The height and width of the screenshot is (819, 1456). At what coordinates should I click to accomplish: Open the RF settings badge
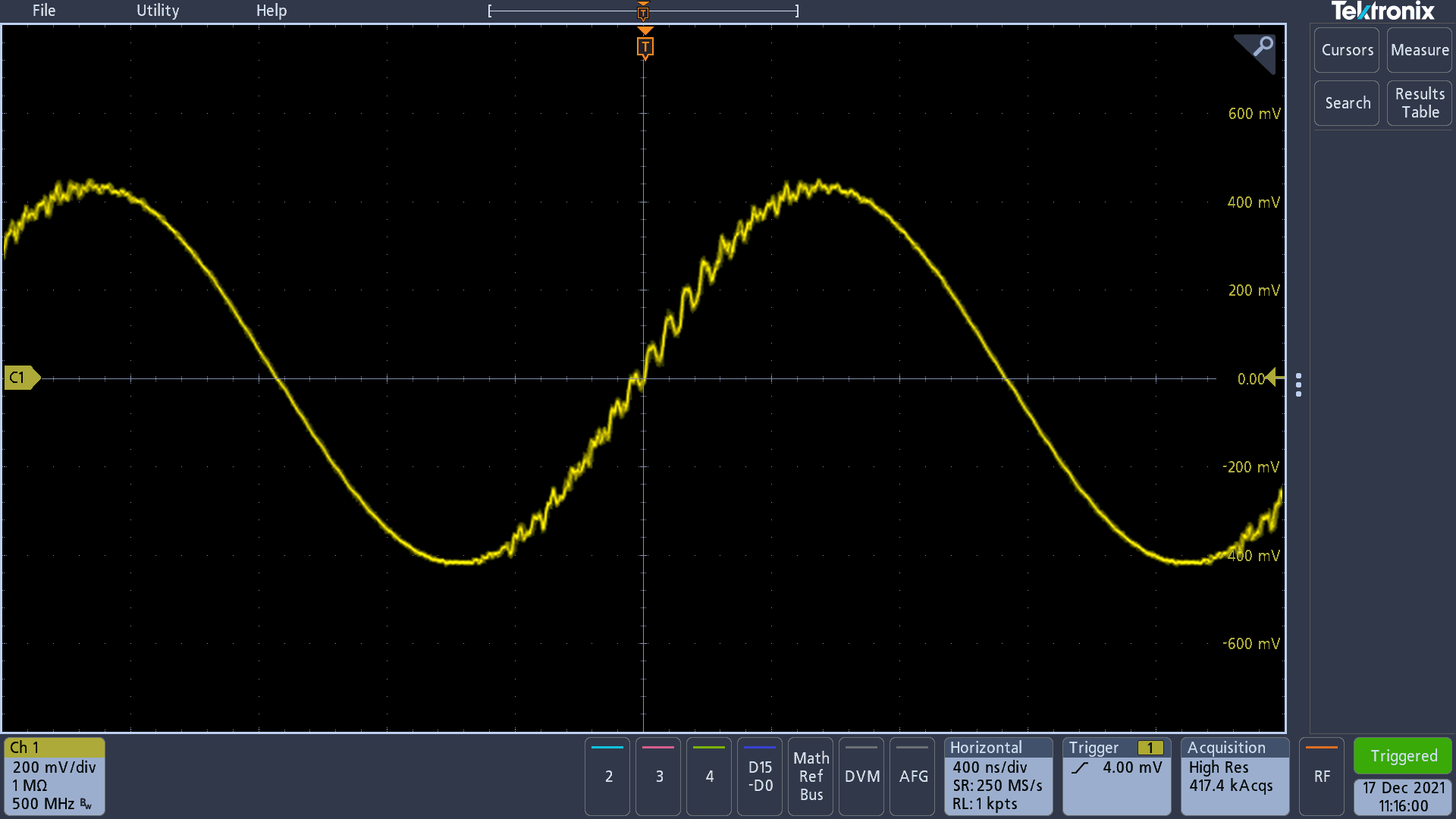click(x=1322, y=777)
